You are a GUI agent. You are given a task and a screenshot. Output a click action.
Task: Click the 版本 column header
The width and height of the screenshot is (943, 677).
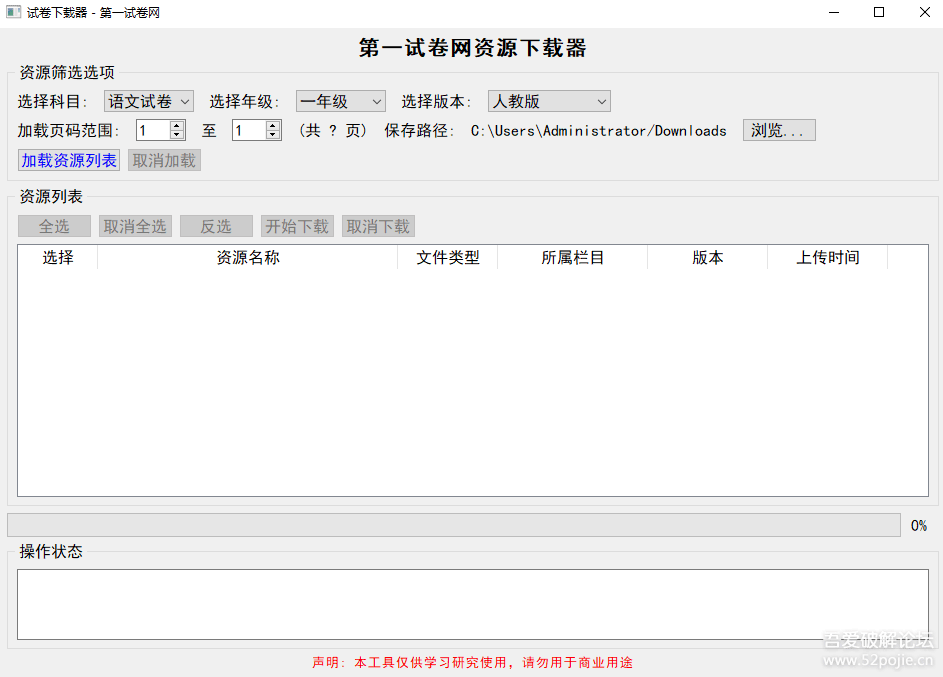click(708, 257)
